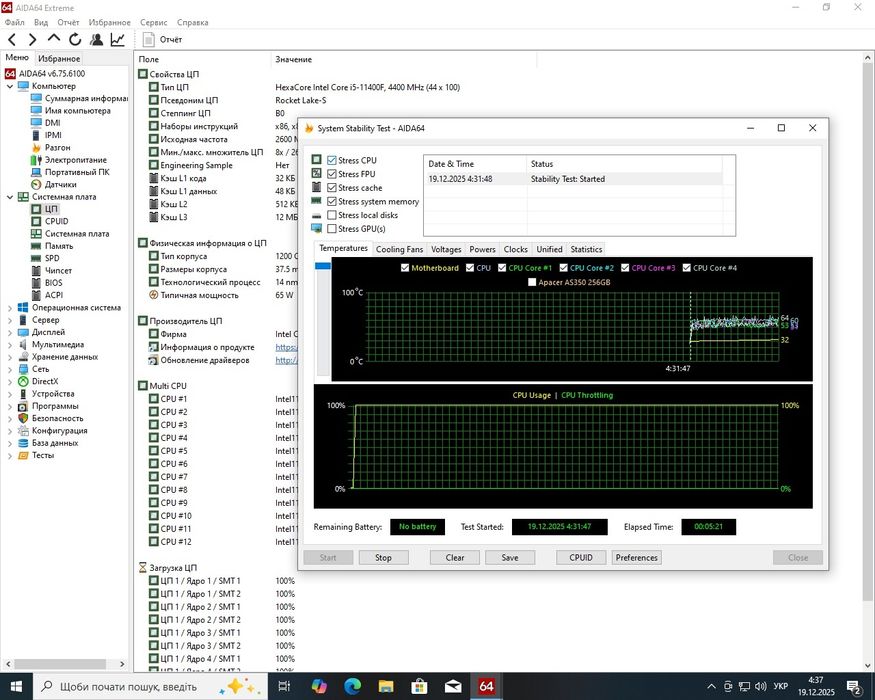Click the Отчёт report document icon

pos(149,40)
